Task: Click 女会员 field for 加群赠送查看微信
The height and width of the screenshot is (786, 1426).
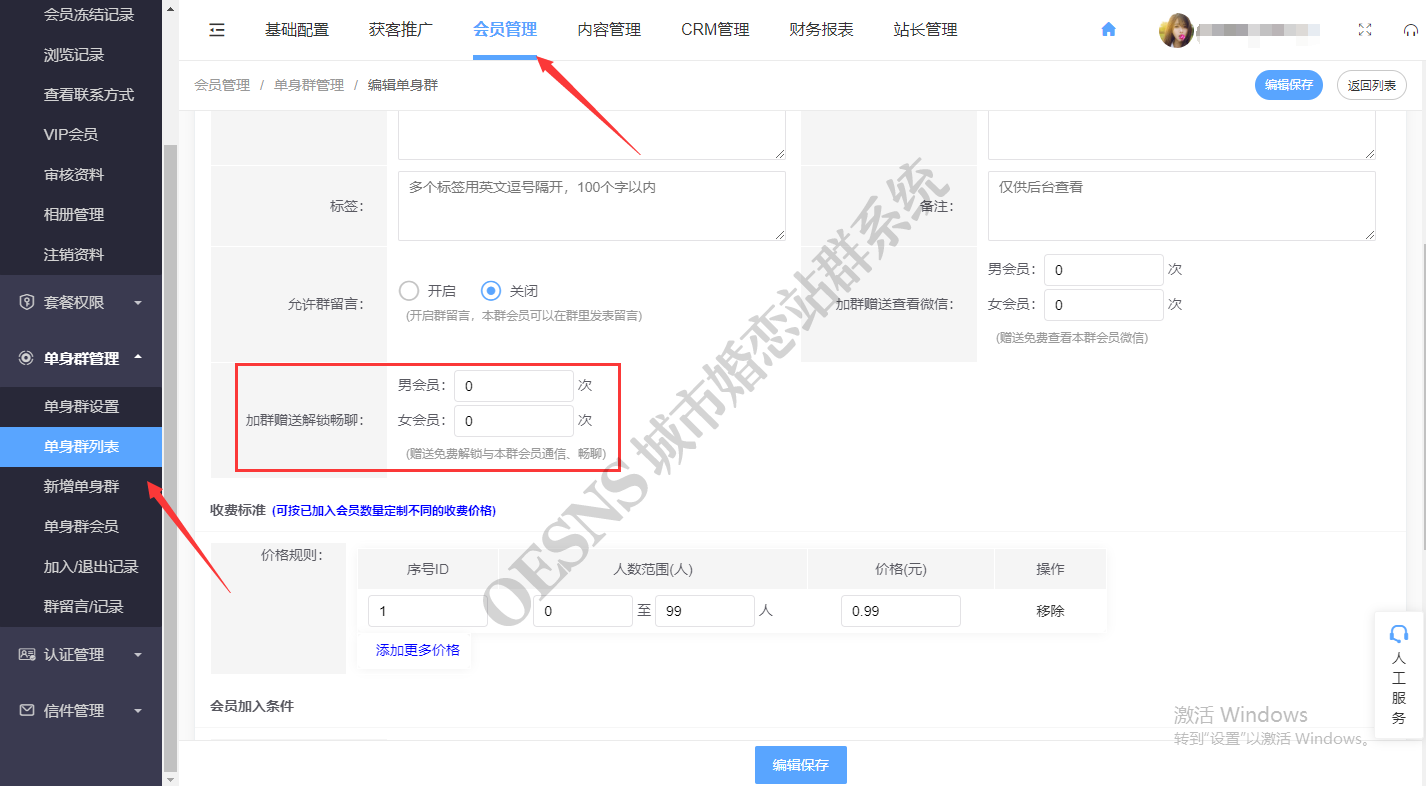Action: (x=1104, y=305)
